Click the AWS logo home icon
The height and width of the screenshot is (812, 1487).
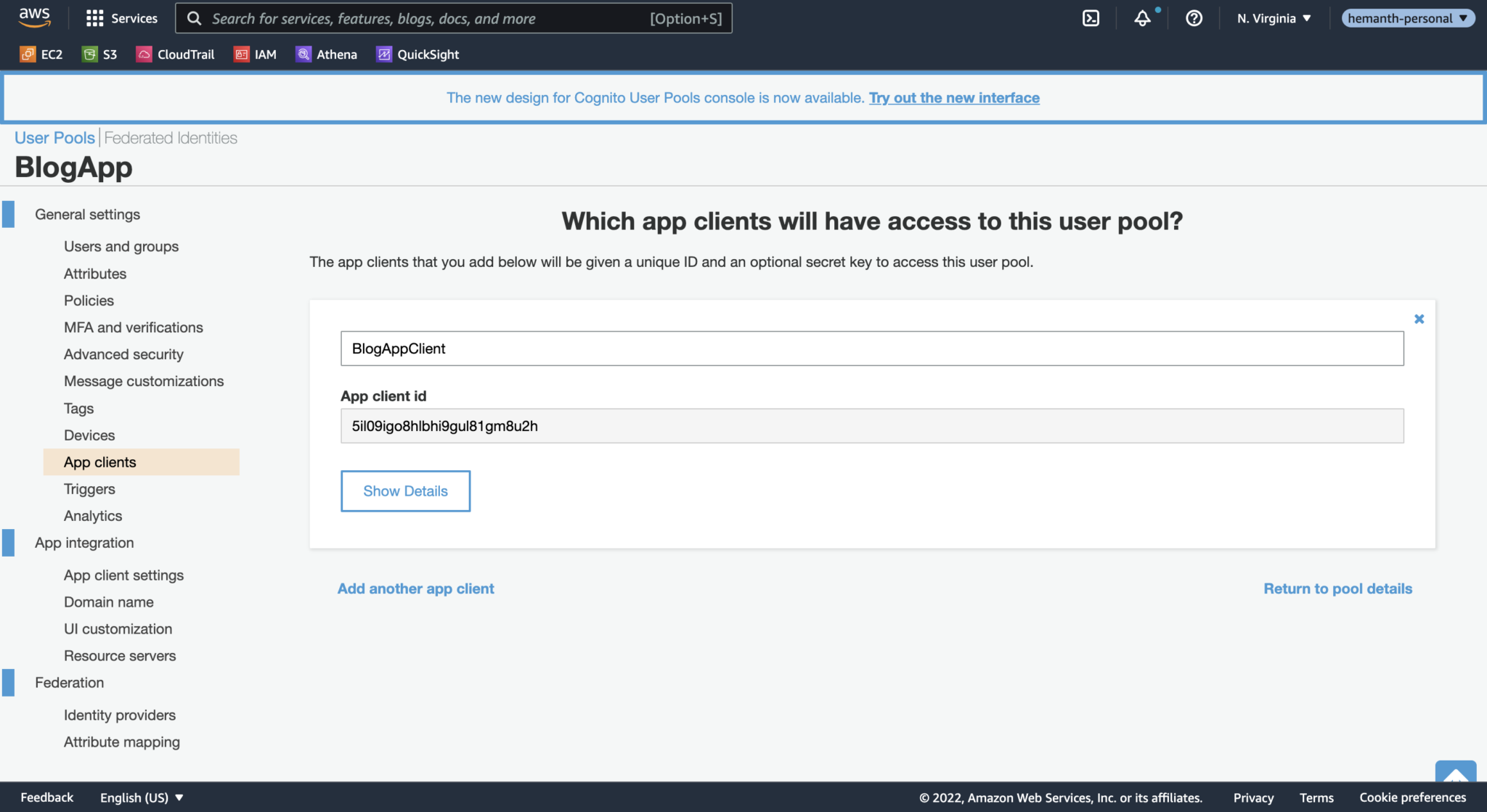34,17
